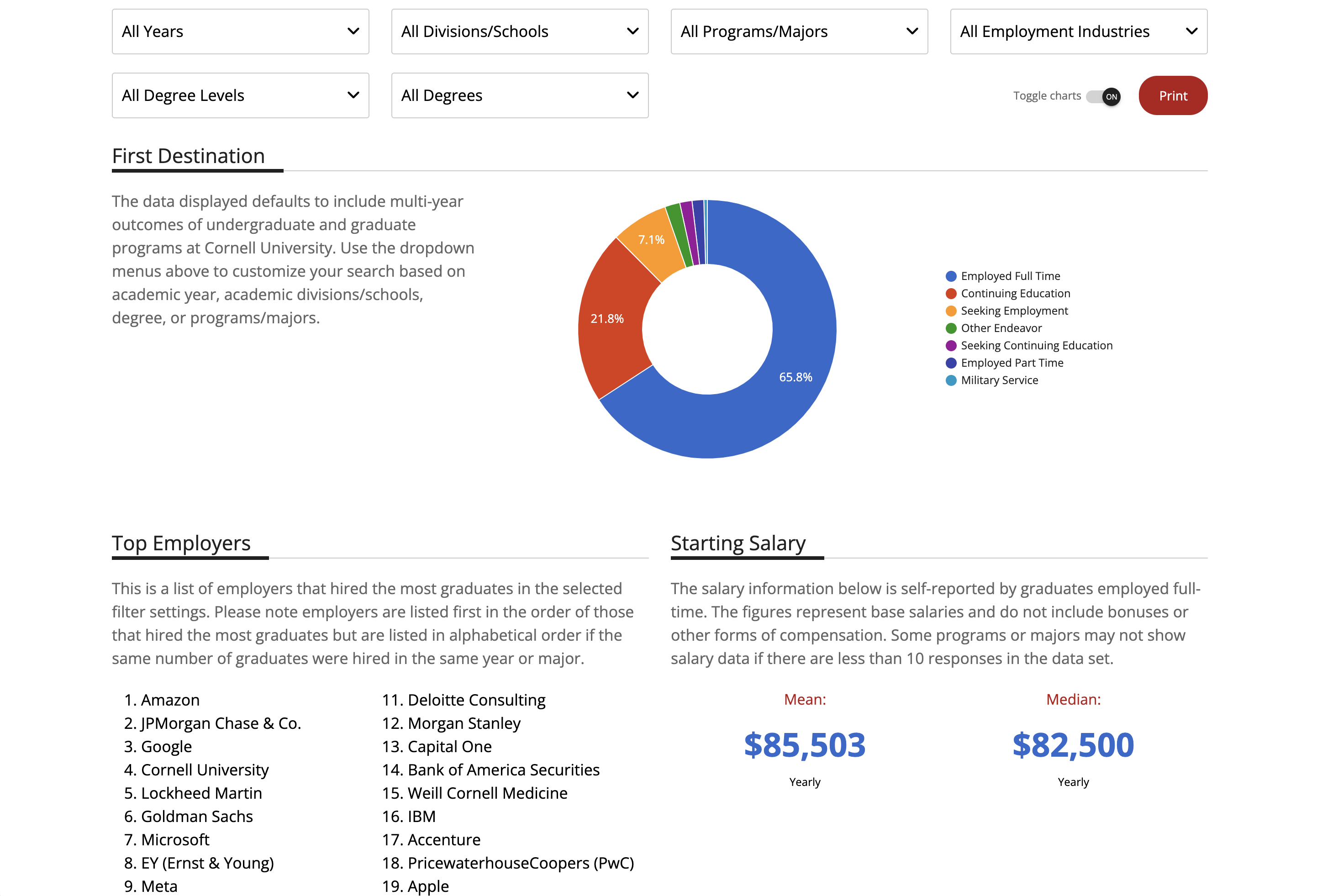The width and height of the screenshot is (1317, 896).
Task: Click the Continuing Education legend marker
Action: coord(952,293)
